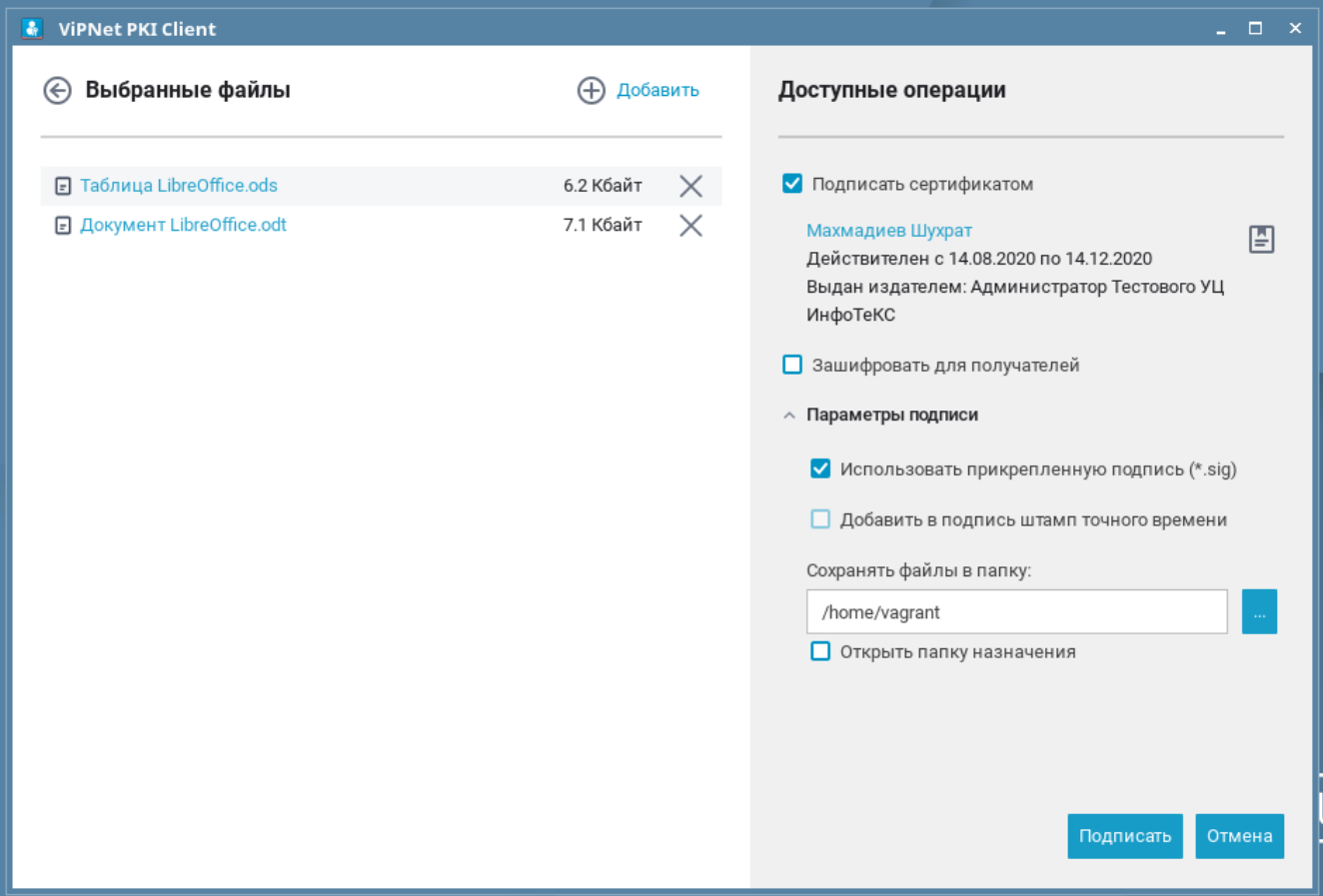Remove Документ LibreOffice.odt with its X icon
This screenshot has width=1323, height=896.
pyautogui.click(x=690, y=226)
